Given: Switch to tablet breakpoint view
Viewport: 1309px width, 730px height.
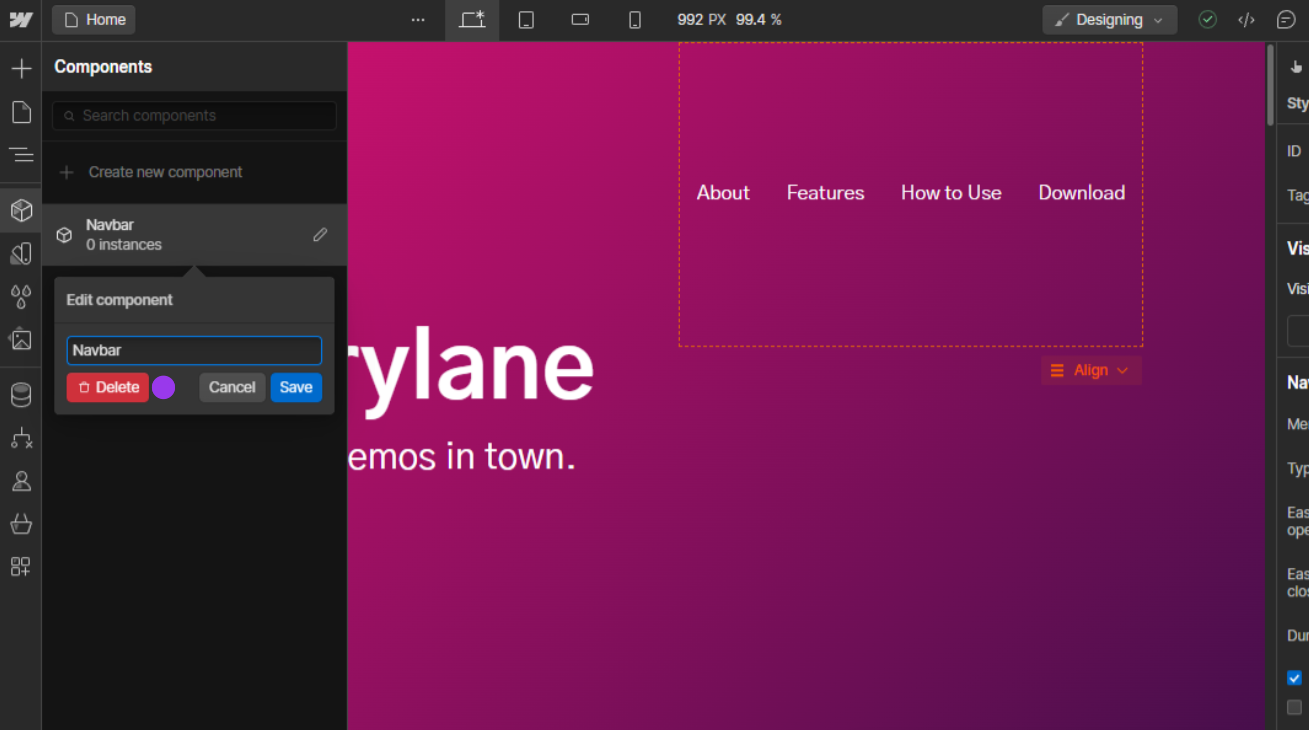Looking at the screenshot, I should tap(526, 19).
